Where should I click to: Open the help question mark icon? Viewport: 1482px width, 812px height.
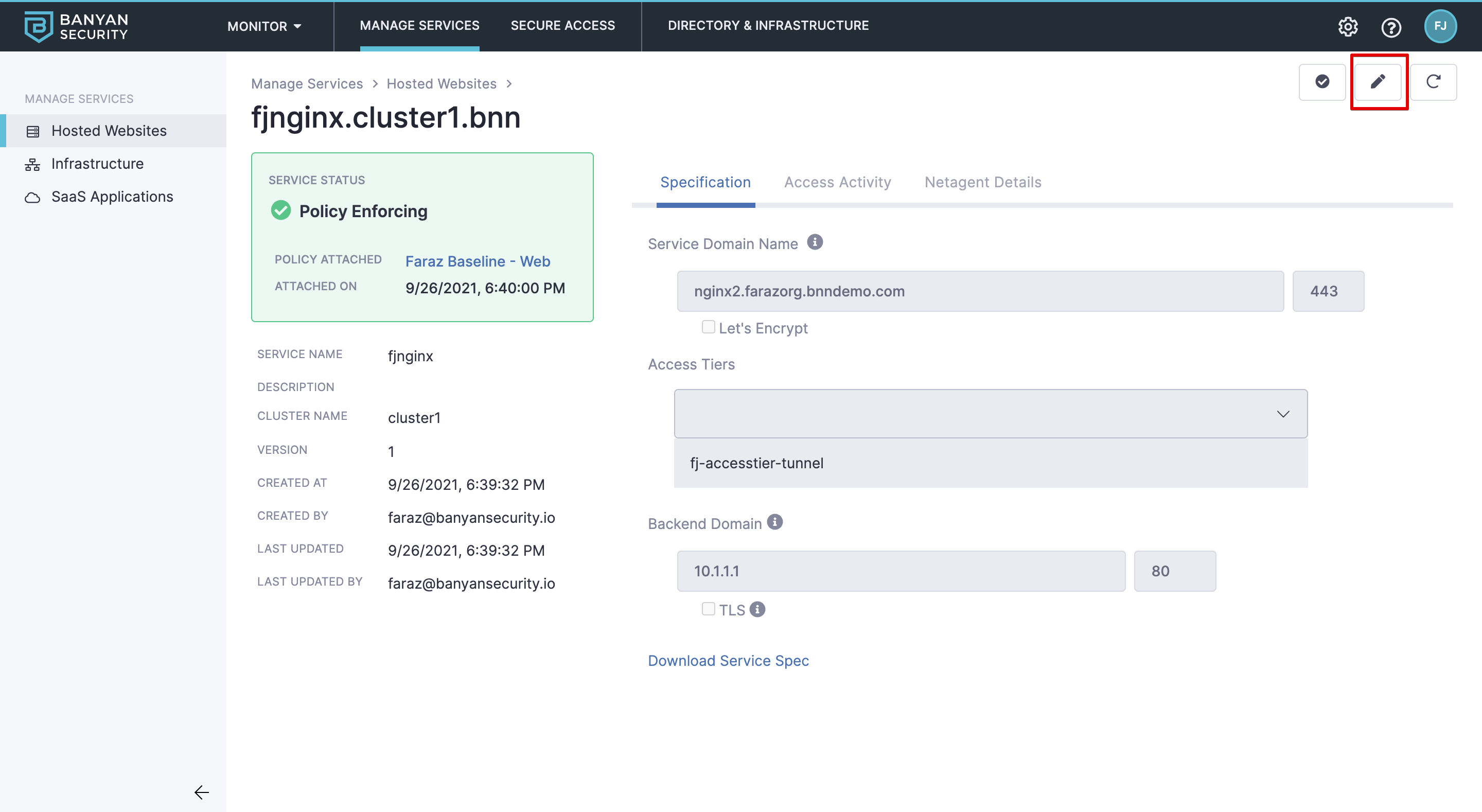tap(1390, 27)
